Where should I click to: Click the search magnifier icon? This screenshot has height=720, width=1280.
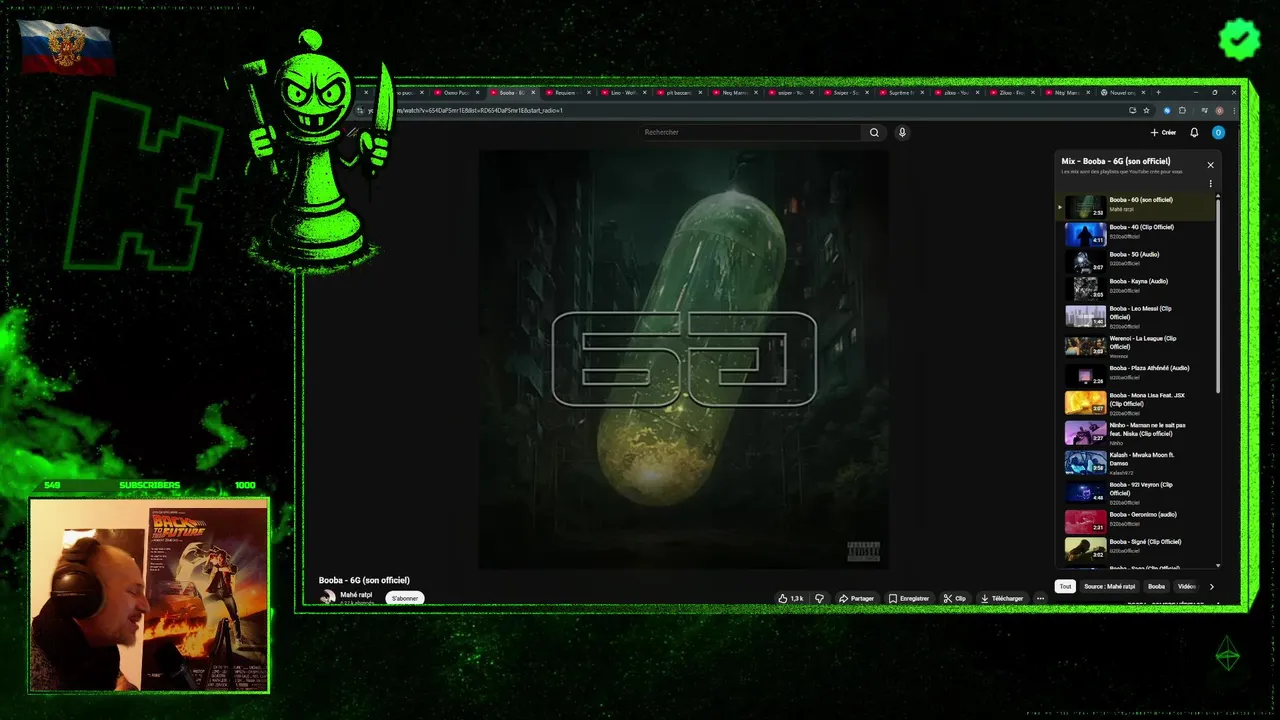pos(874,132)
